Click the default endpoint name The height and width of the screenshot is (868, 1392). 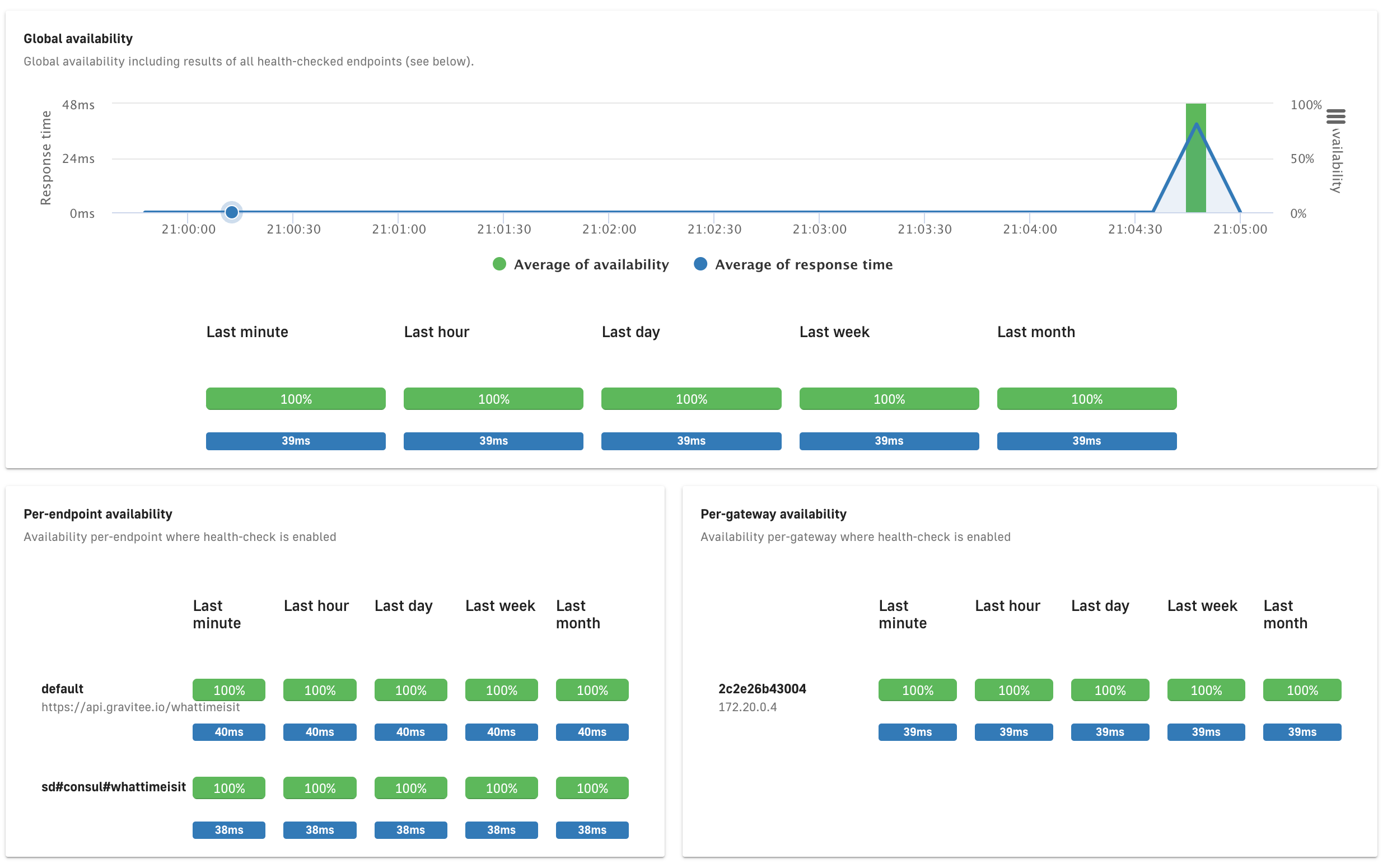pos(62,689)
